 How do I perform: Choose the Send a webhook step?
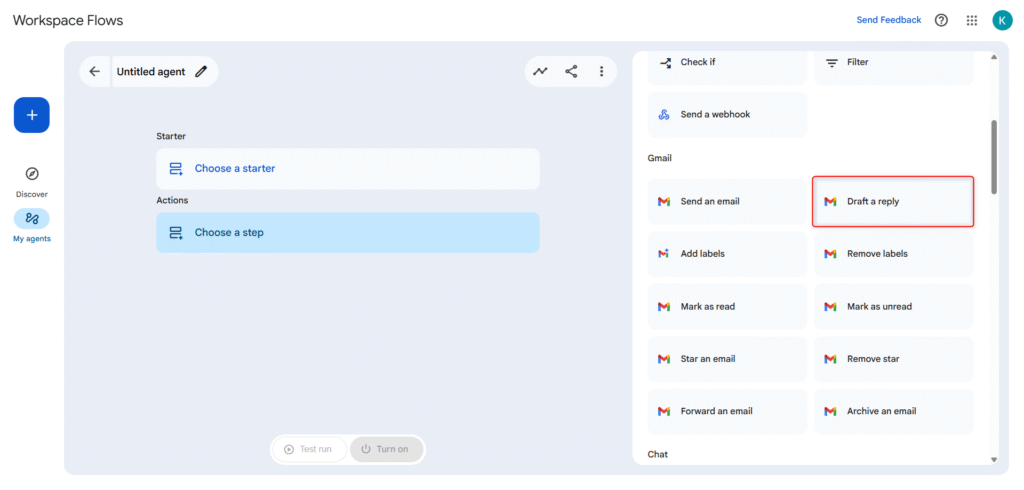(727, 115)
